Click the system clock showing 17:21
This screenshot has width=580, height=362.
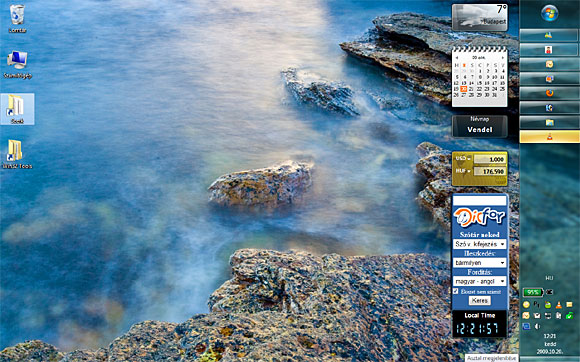(x=550, y=336)
